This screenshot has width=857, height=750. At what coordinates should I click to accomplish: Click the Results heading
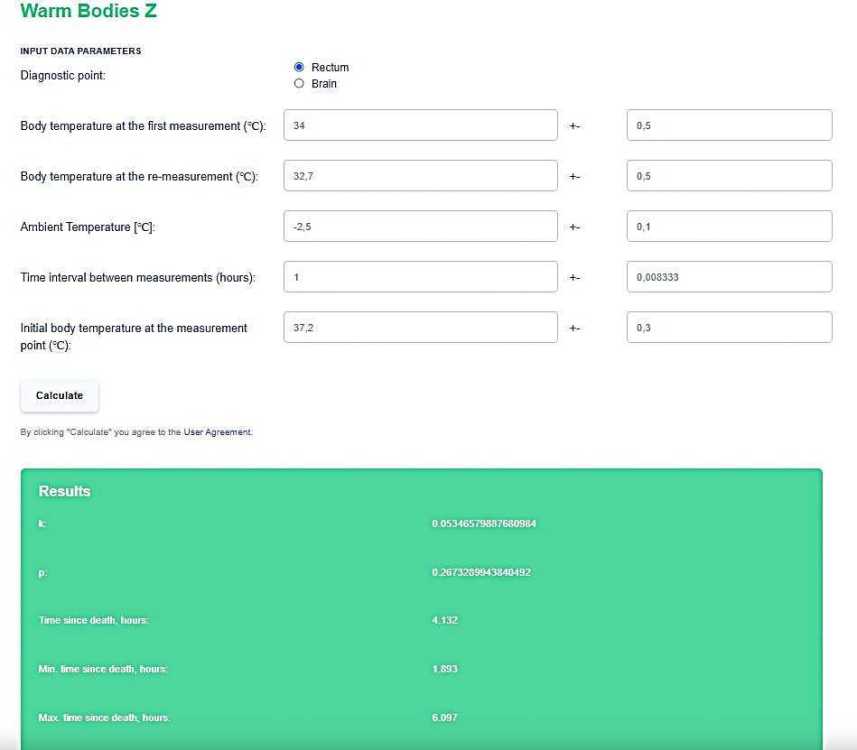pyautogui.click(x=64, y=491)
